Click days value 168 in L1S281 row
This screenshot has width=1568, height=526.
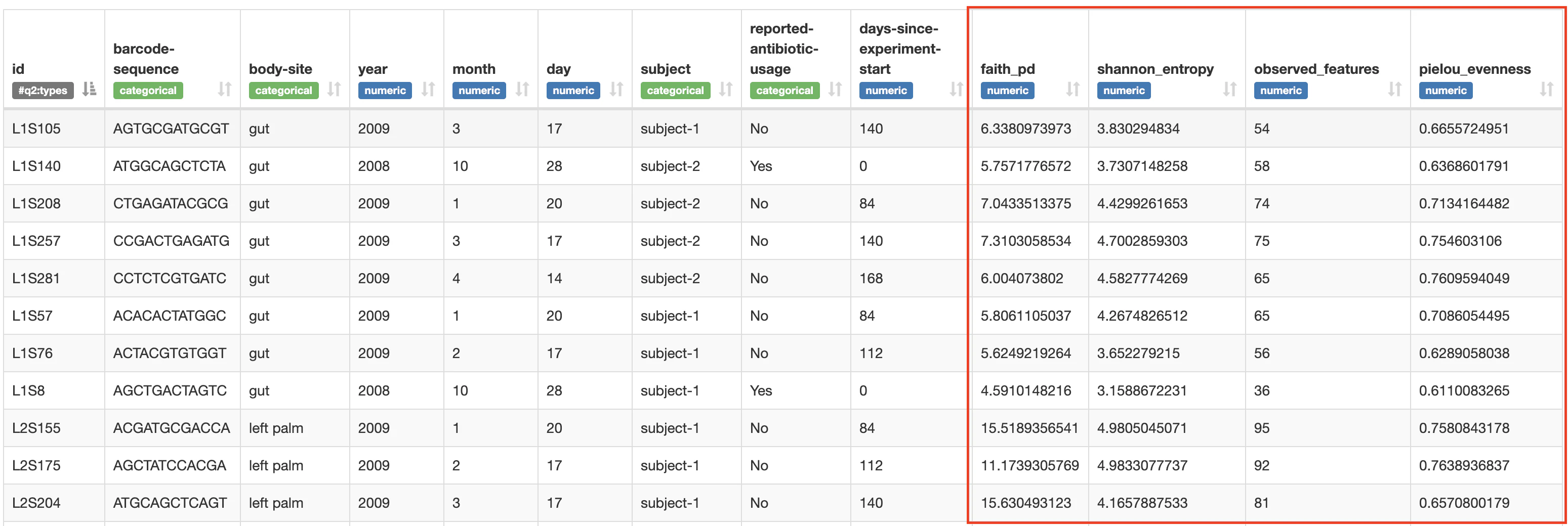tap(871, 279)
